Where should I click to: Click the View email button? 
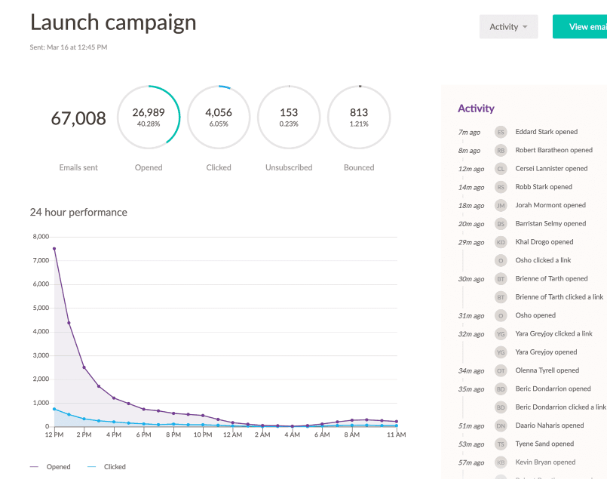580,27
